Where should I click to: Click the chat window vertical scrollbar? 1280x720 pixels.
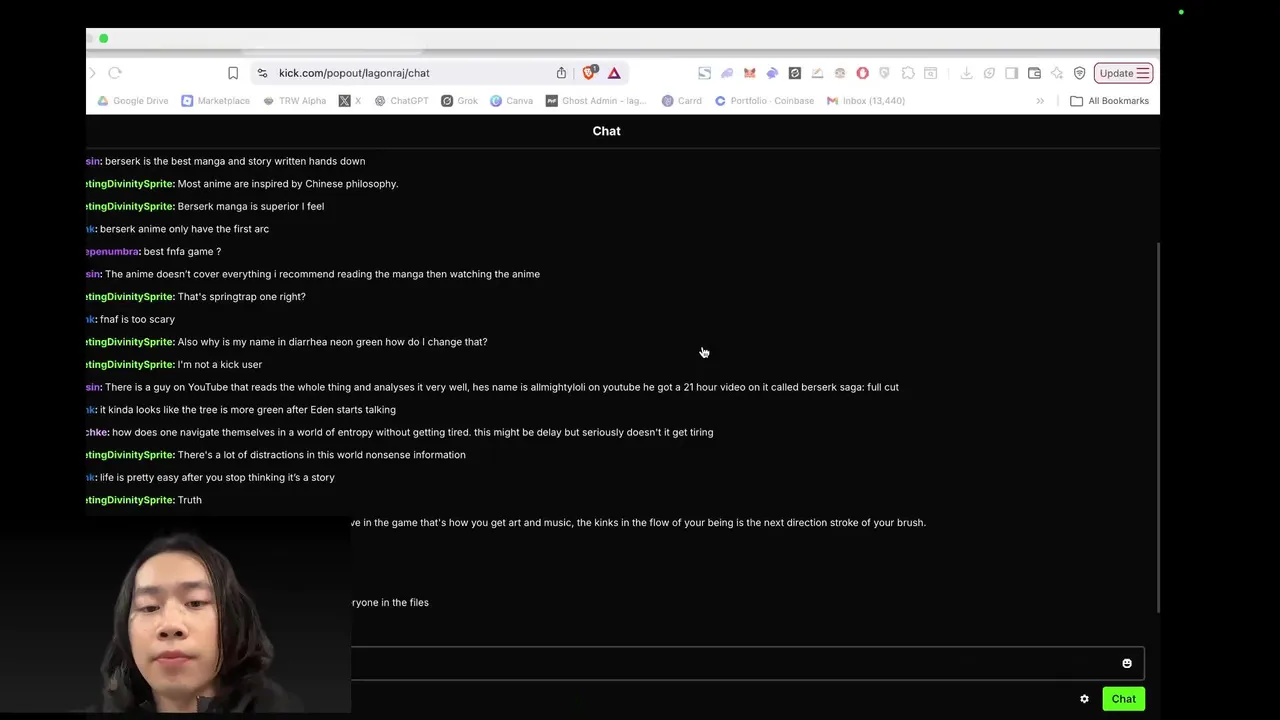tap(1157, 428)
